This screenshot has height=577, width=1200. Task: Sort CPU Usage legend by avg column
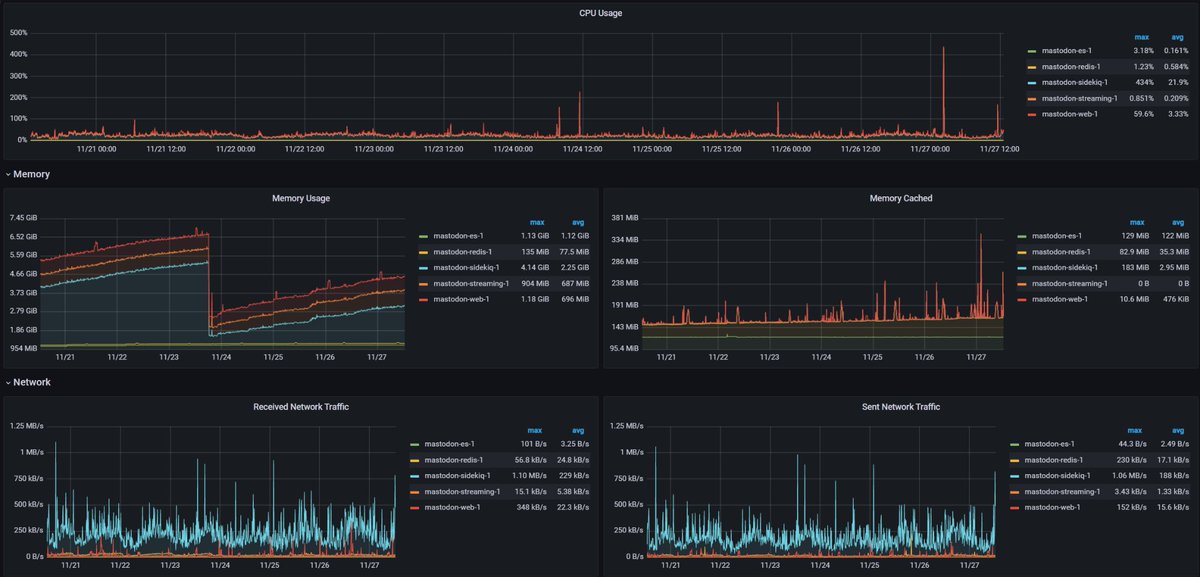click(1180, 37)
